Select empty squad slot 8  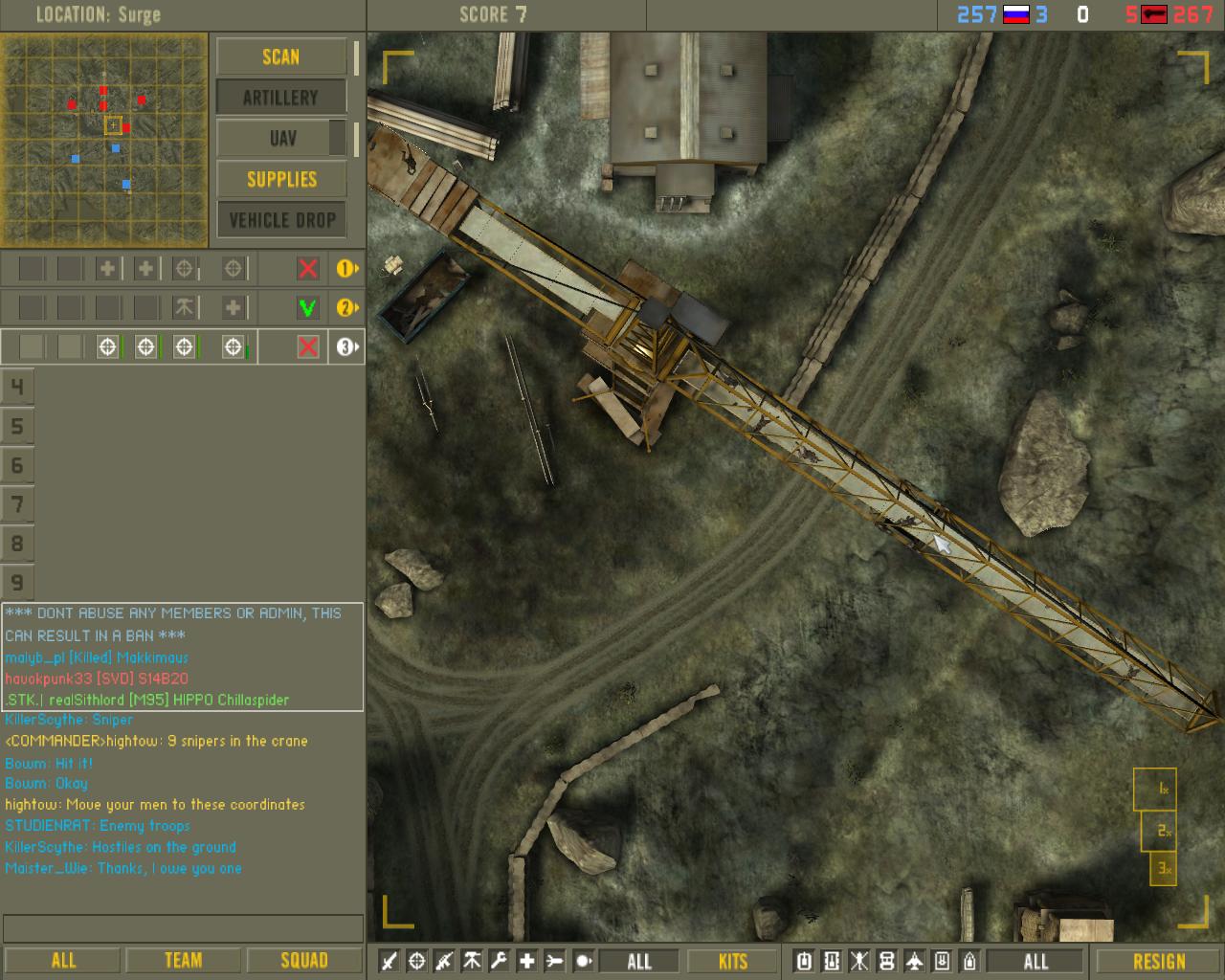click(x=17, y=544)
